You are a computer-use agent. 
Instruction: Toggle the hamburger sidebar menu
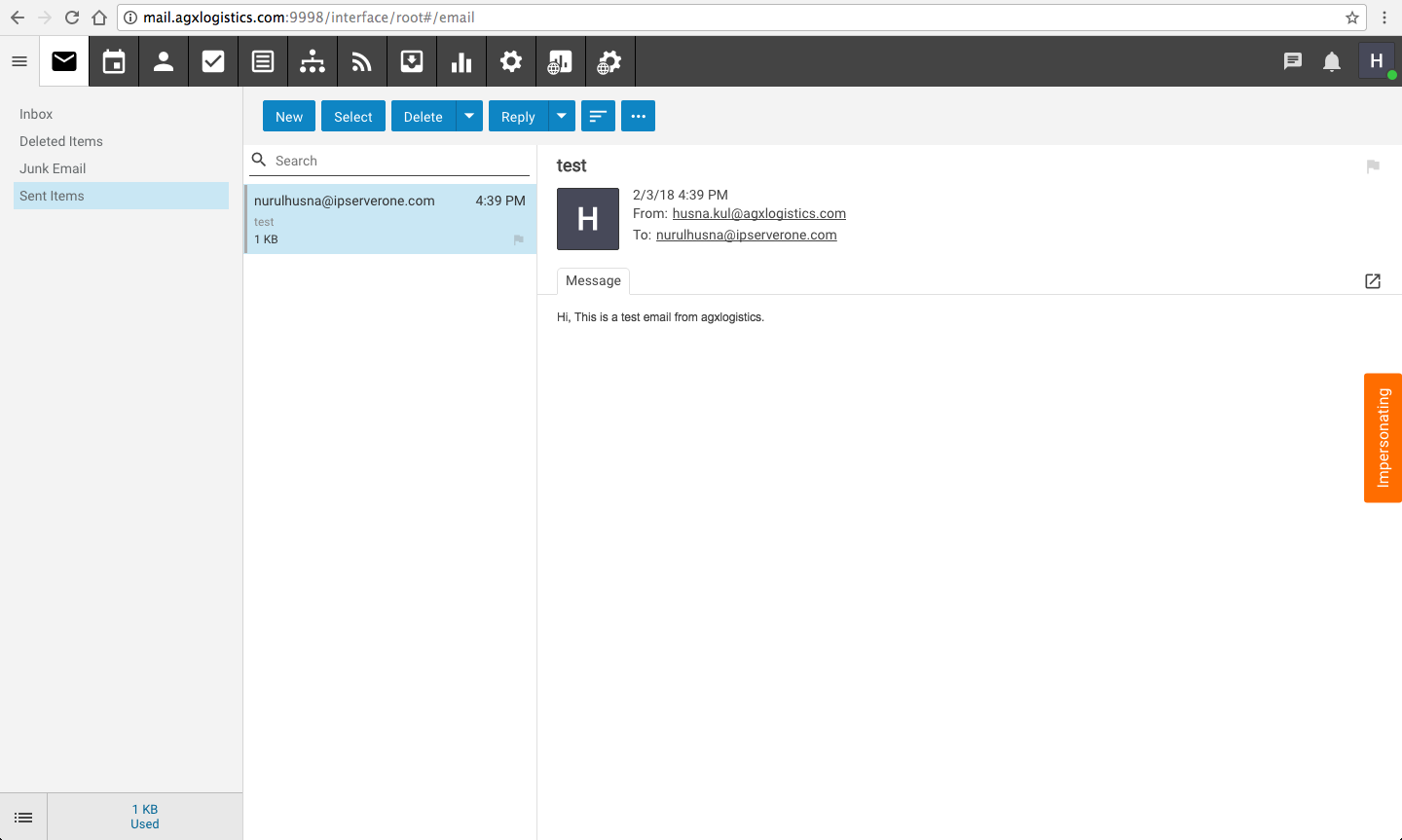tap(19, 62)
